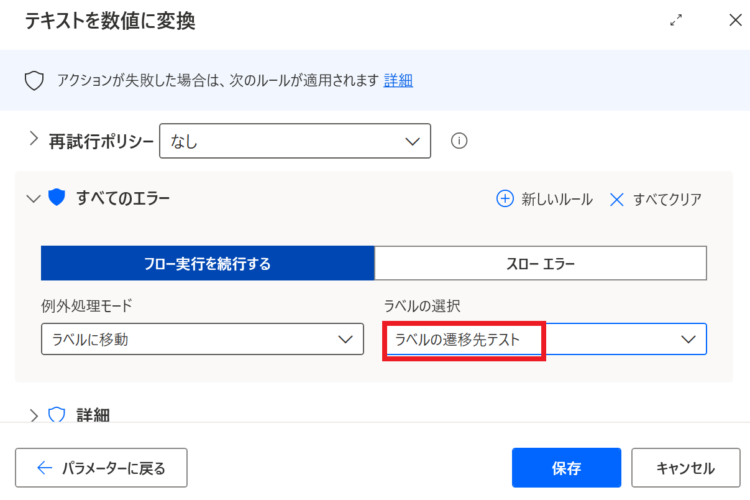Click the plus icon for 新しいルール
Screen dimensions: 750x500
505,199
